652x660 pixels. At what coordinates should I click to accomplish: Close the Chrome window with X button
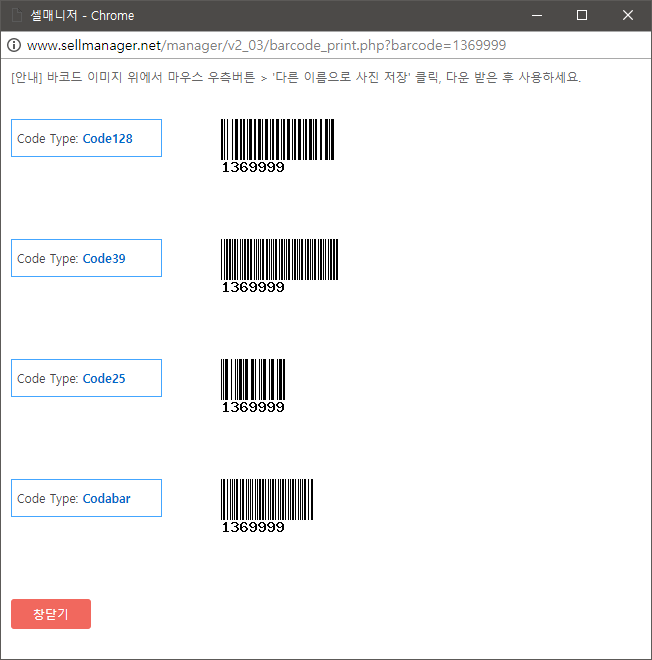[628, 16]
